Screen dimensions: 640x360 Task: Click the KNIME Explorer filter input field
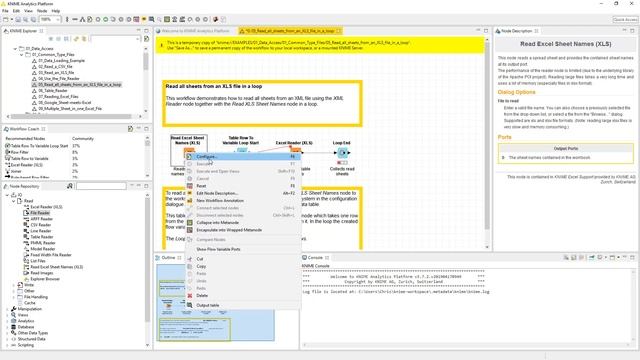[115, 38]
